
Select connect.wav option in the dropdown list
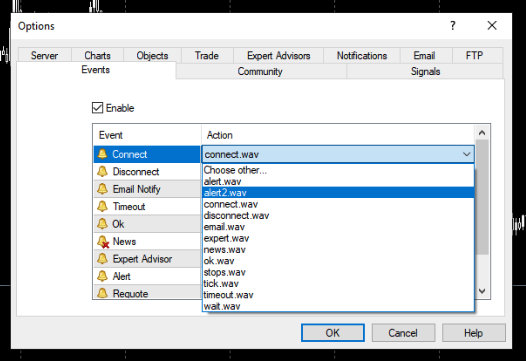click(338, 204)
